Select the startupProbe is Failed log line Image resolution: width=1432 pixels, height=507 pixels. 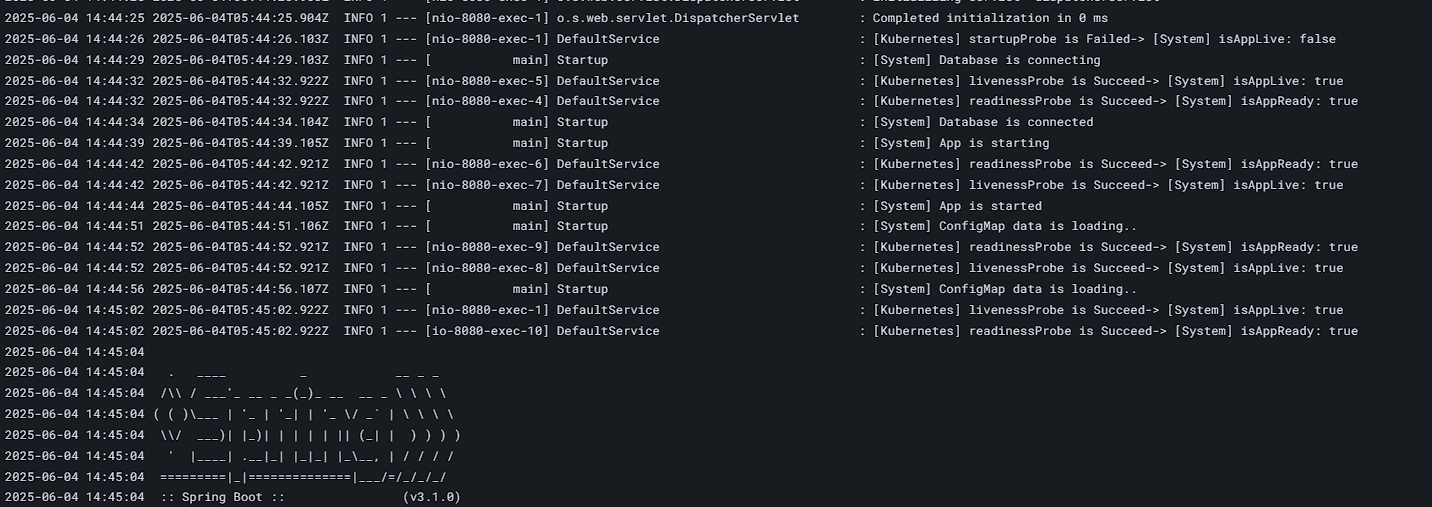[1104, 39]
